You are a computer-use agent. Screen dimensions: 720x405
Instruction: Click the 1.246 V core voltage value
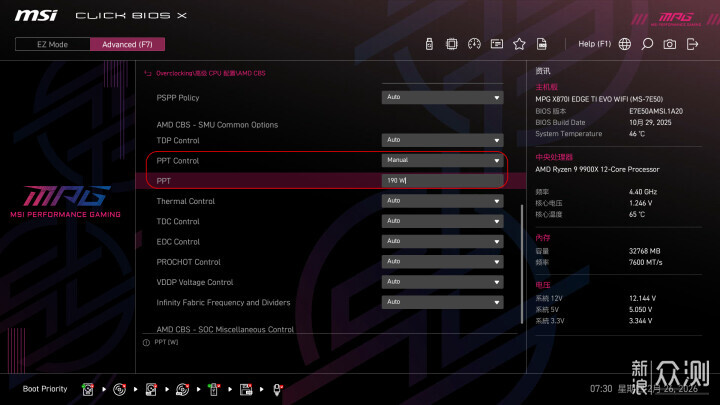click(x=641, y=203)
